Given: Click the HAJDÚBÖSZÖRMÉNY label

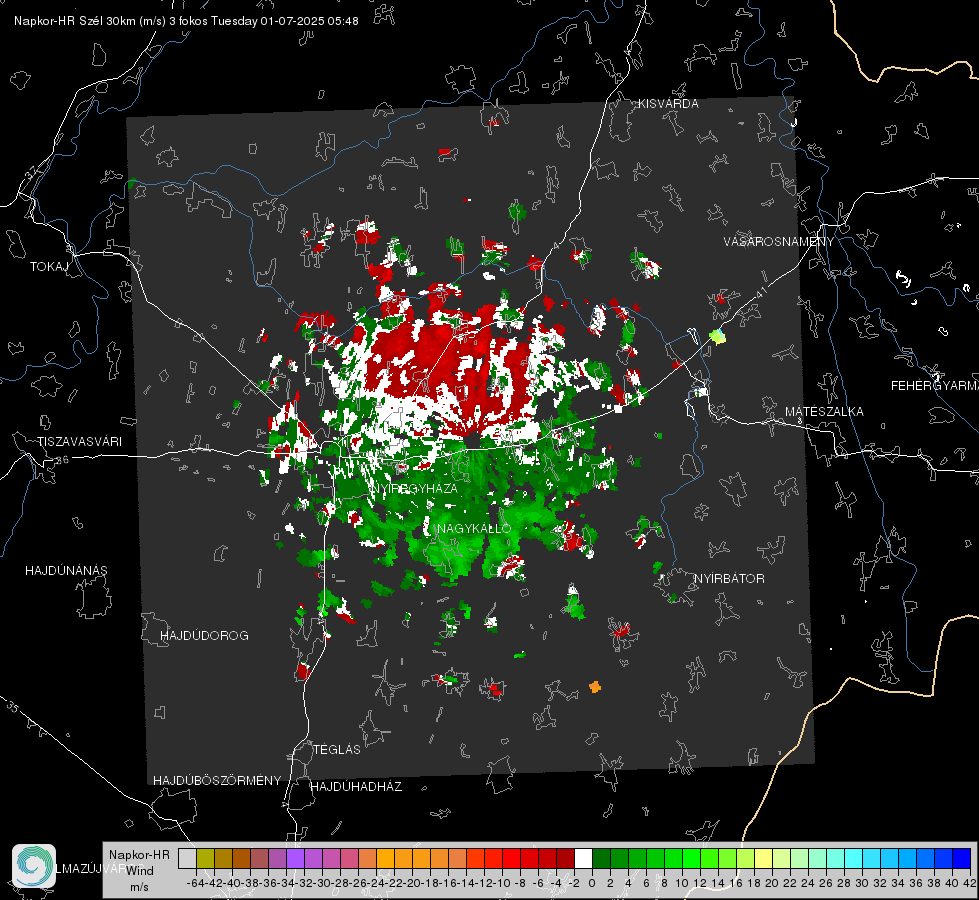Looking at the screenshot, I should point(217,781).
